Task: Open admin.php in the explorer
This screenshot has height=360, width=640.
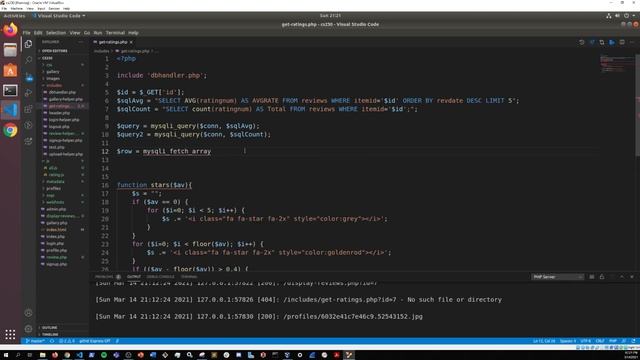Action: tap(56, 209)
